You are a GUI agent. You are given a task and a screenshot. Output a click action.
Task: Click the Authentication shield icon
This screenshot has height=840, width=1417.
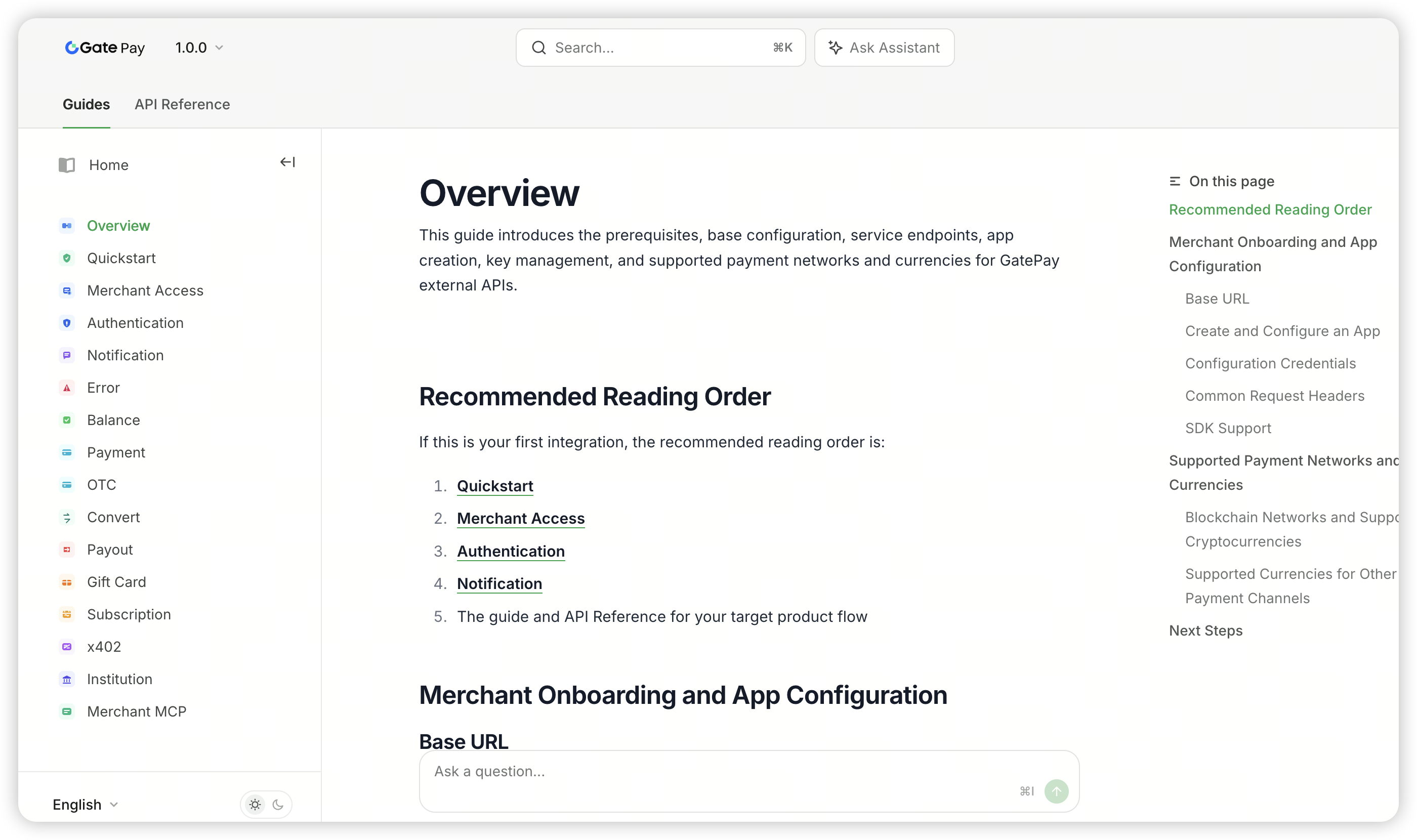tap(67, 323)
